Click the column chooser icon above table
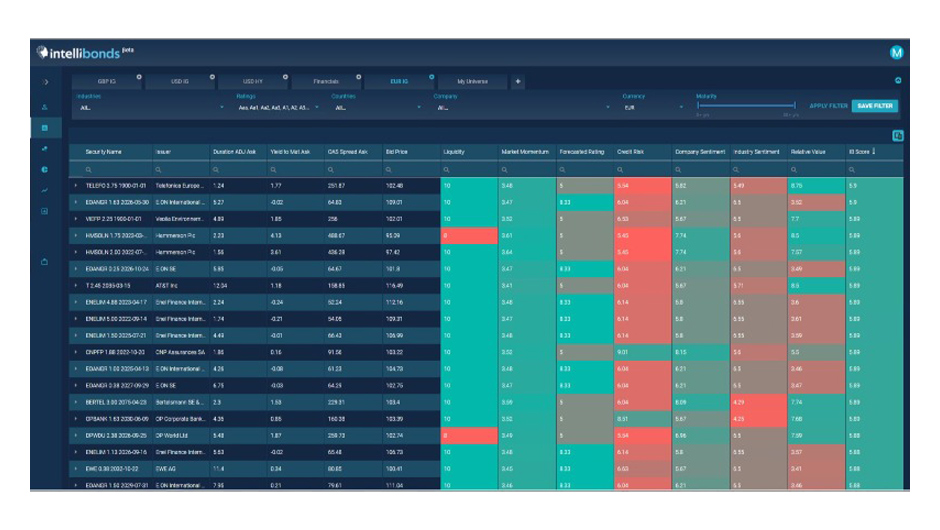Viewport: 940px width, 530px height. (x=897, y=135)
